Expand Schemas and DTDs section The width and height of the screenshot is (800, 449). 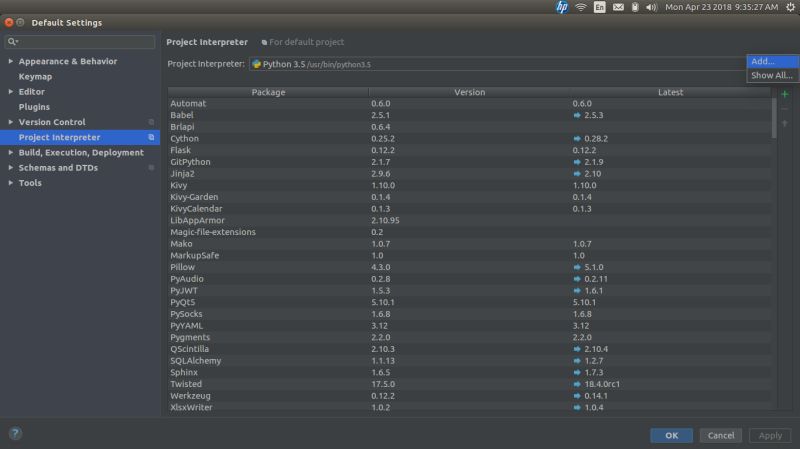point(11,167)
